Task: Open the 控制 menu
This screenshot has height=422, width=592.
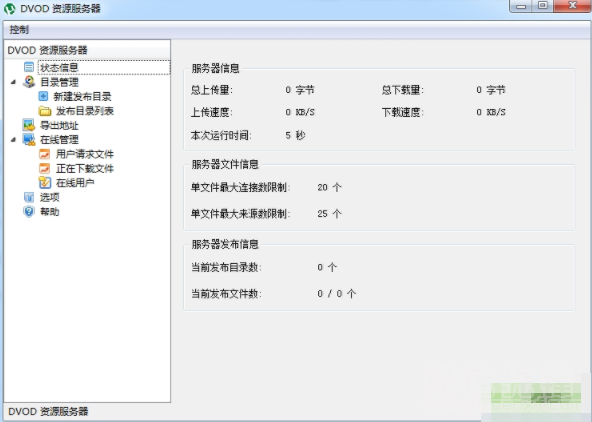Action: tap(19, 29)
